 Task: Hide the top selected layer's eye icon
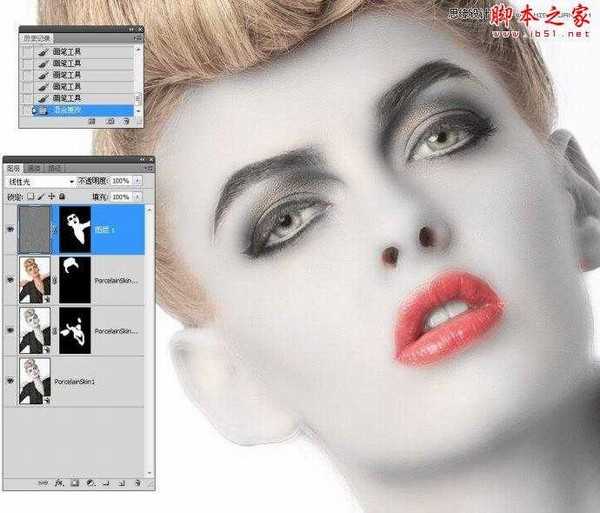point(10,227)
